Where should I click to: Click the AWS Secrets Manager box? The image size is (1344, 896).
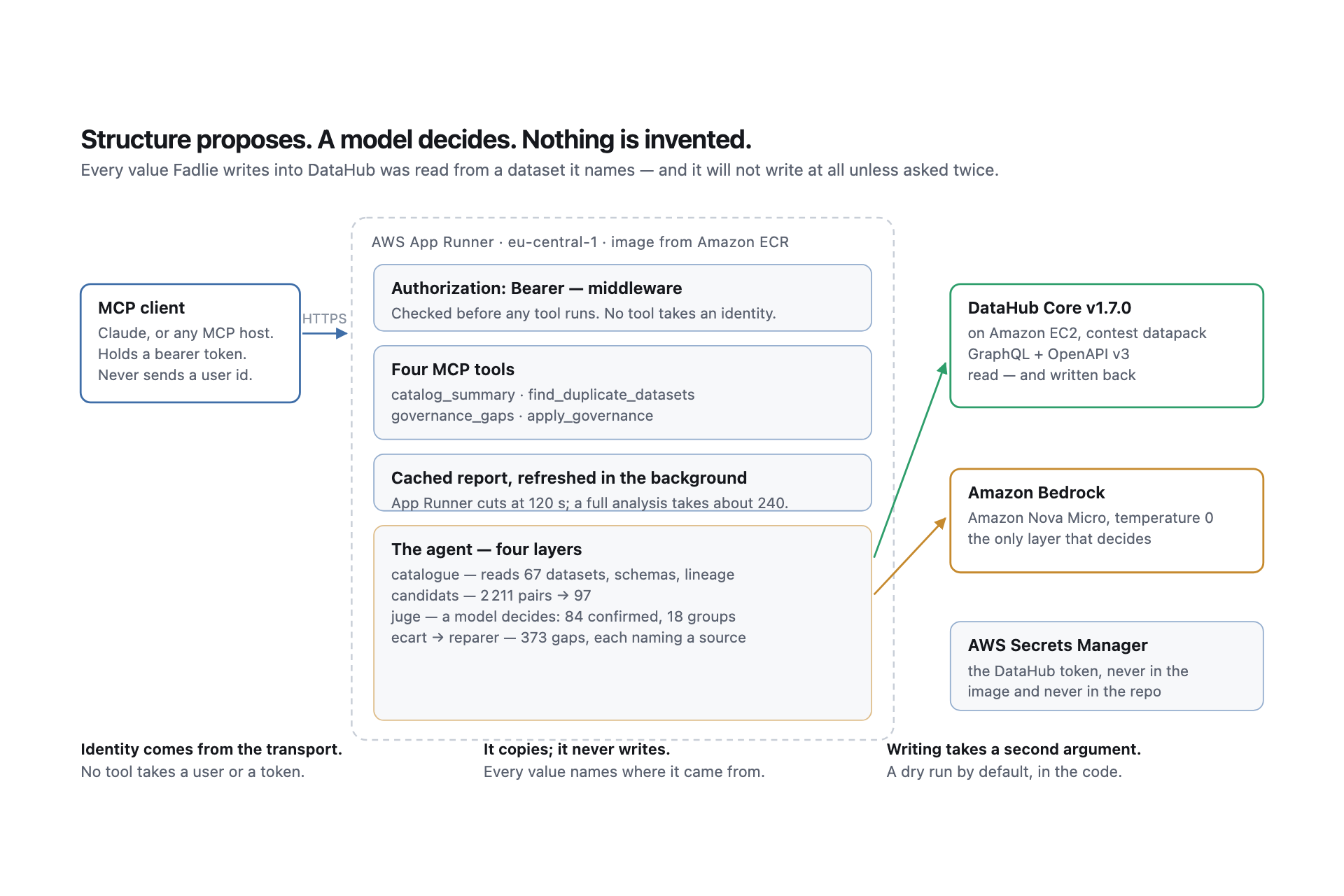click(1107, 666)
